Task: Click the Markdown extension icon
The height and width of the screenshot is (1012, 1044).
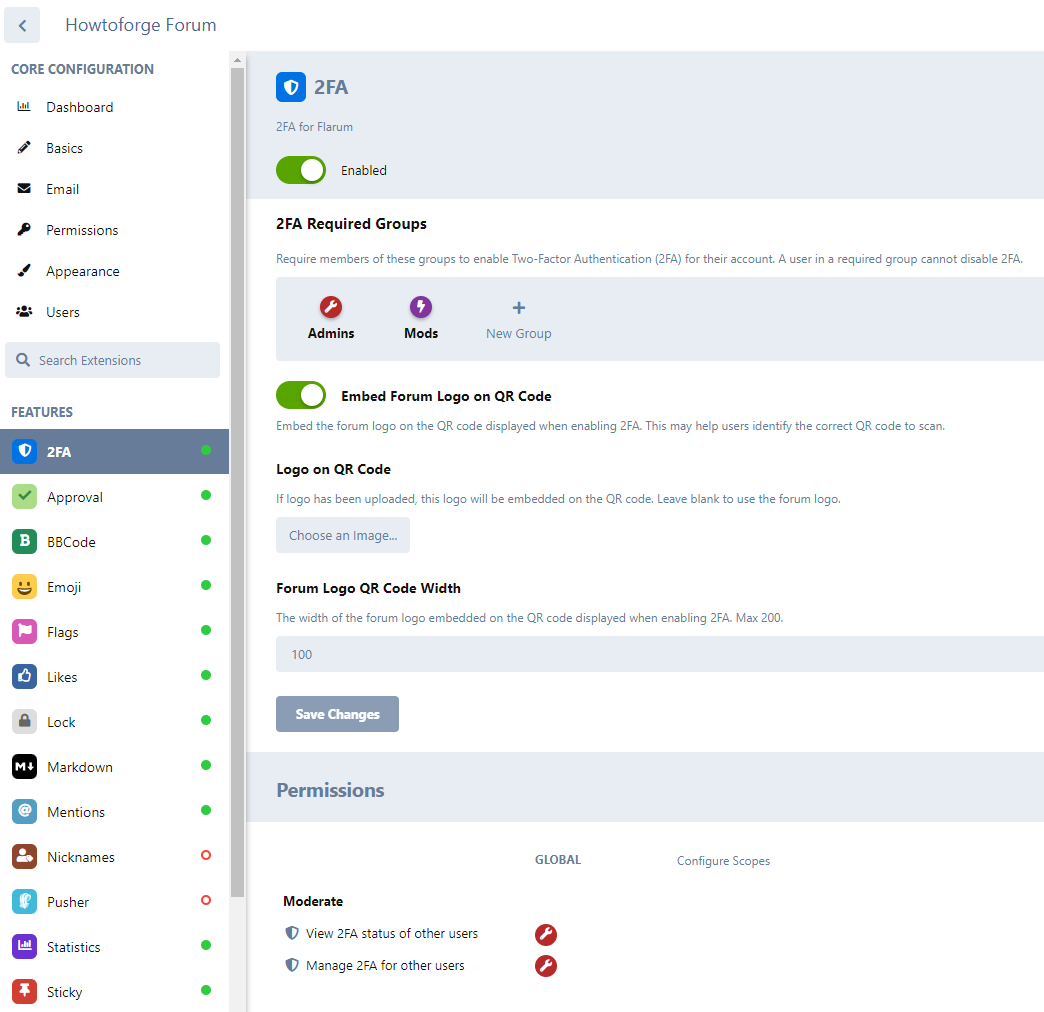Action: pos(24,767)
